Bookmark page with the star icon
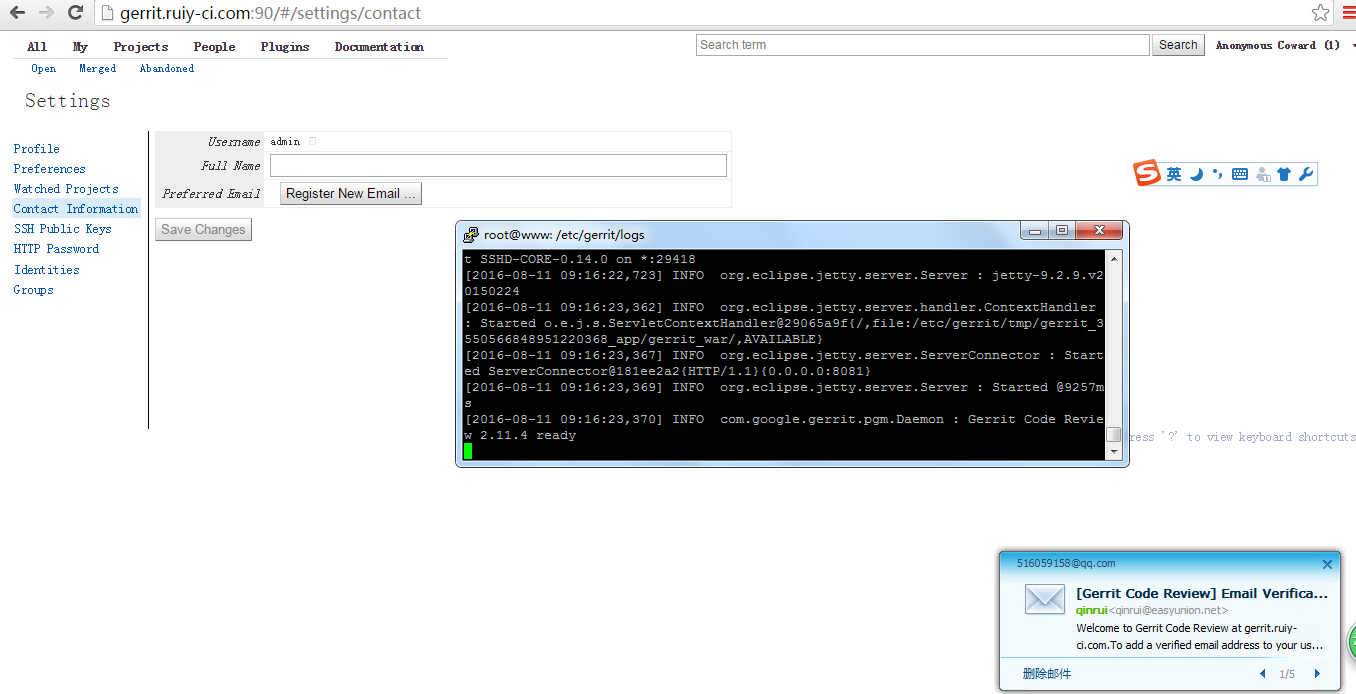1356x694 pixels. [x=1321, y=13]
